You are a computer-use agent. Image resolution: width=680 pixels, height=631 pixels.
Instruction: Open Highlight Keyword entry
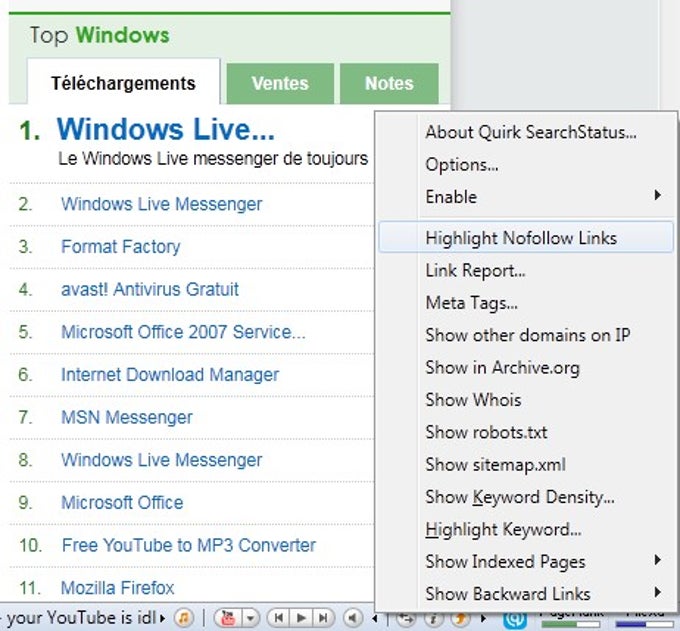tap(526, 530)
